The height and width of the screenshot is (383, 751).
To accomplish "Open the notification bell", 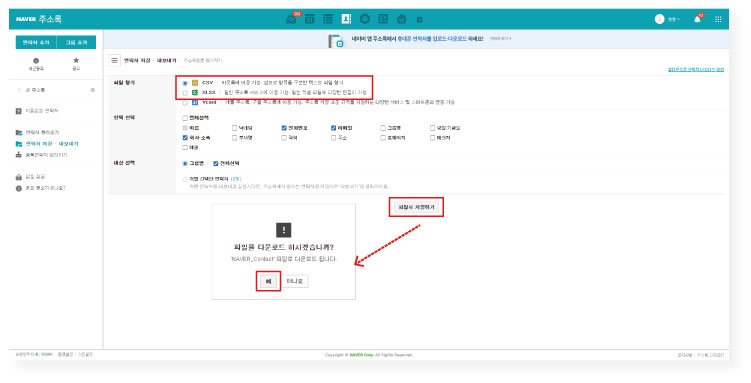I will point(697,19).
